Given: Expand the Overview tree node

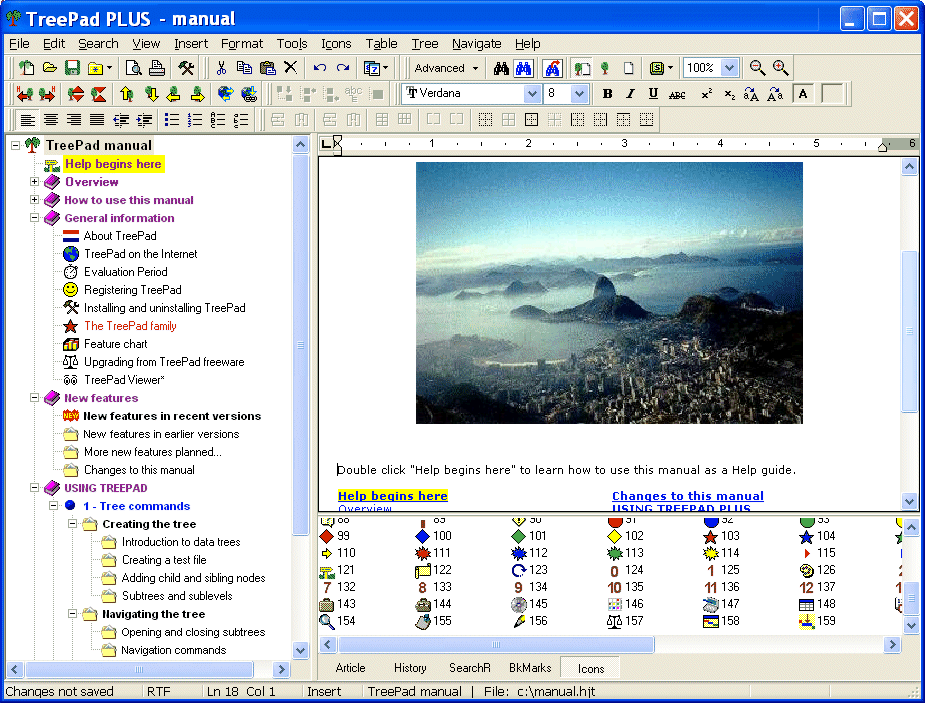Looking at the screenshot, I should (x=34, y=182).
